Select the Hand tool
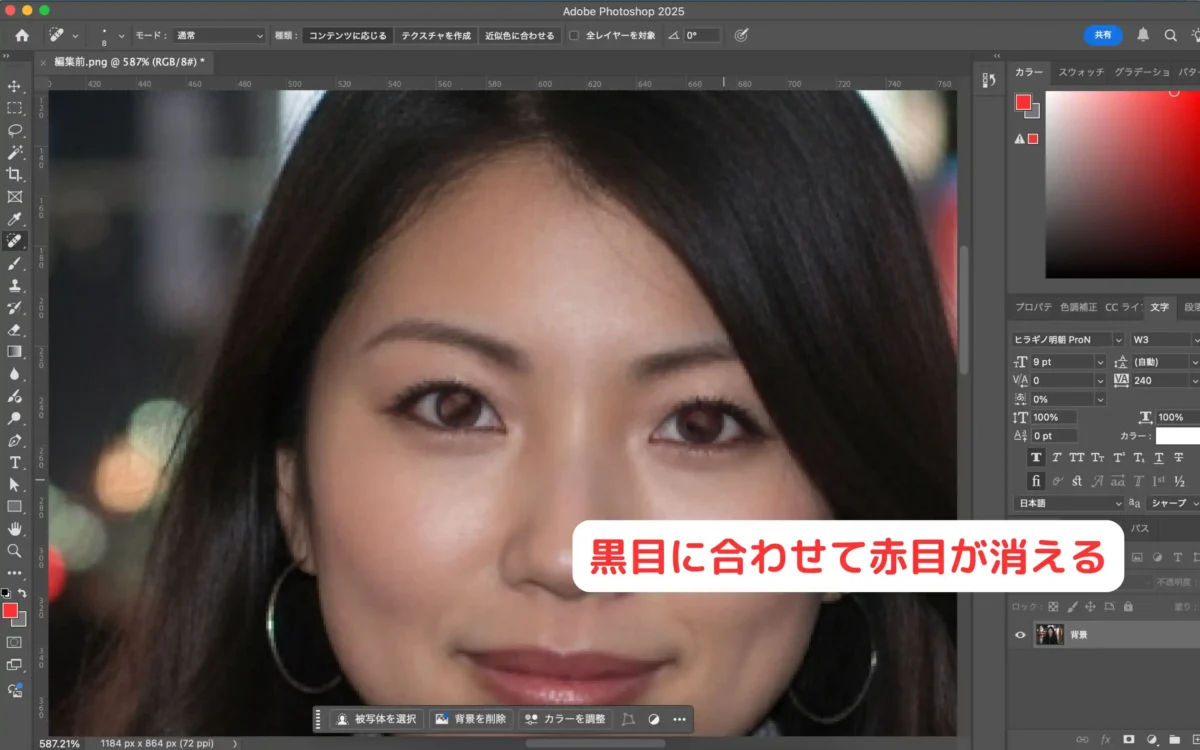This screenshot has height=750, width=1200. click(x=15, y=528)
